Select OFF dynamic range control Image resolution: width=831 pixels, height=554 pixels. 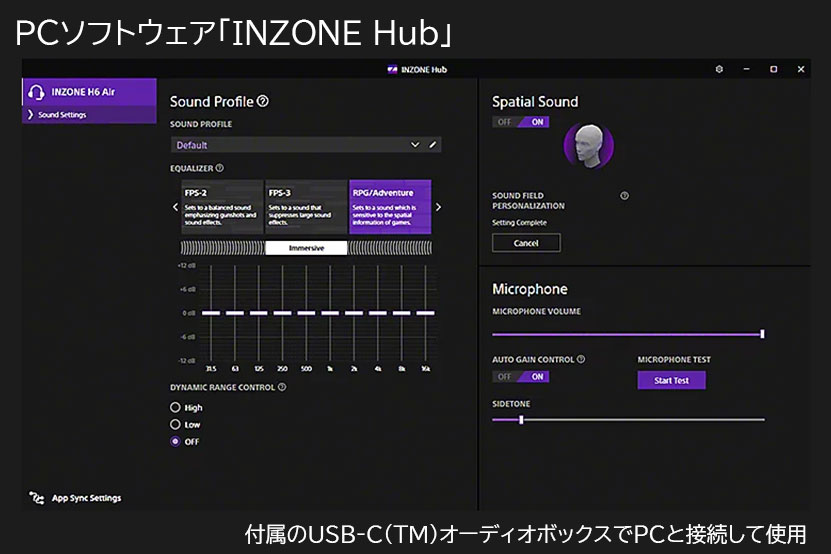click(x=175, y=441)
